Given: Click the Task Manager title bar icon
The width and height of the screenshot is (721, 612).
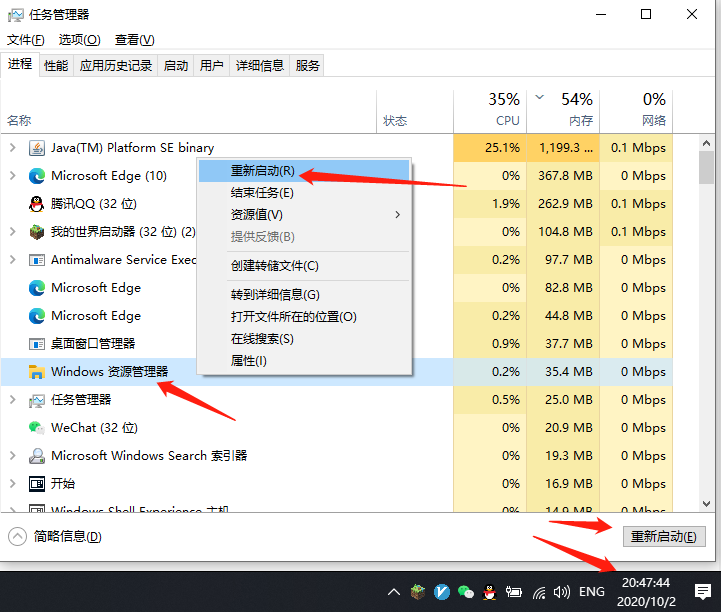Looking at the screenshot, I should tap(16, 15).
